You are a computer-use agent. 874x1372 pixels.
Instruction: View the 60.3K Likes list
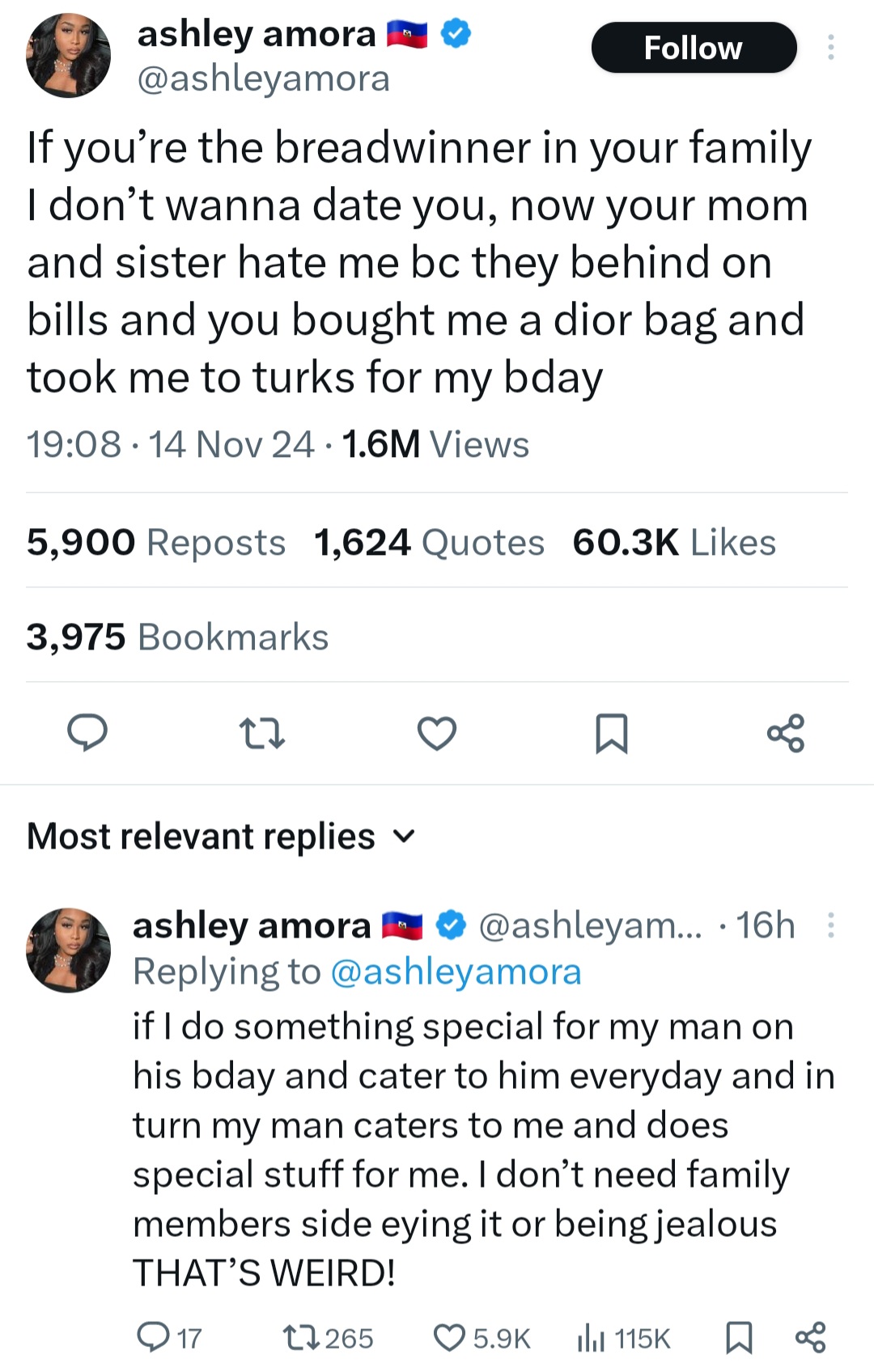click(x=673, y=542)
